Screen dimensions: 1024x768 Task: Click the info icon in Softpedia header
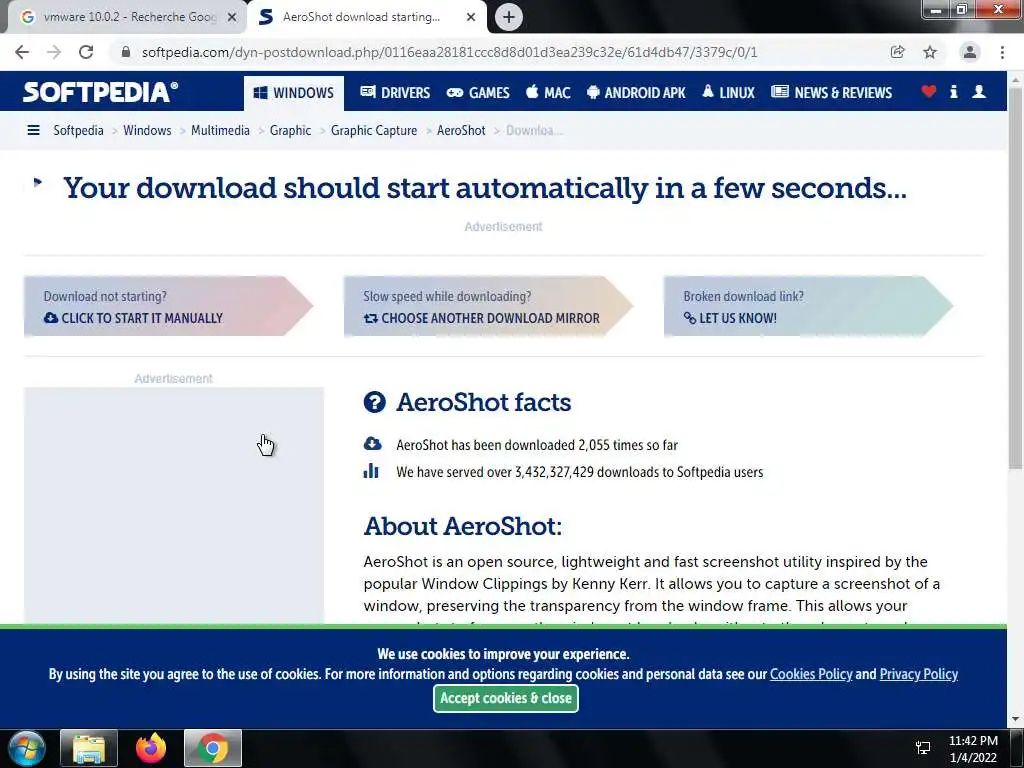953,92
